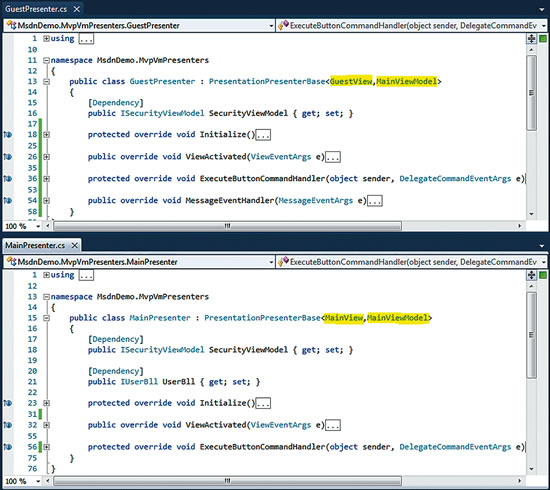Click GuestPresenter class name on line 13
The image size is (550, 490).
pyautogui.click(x=162, y=81)
